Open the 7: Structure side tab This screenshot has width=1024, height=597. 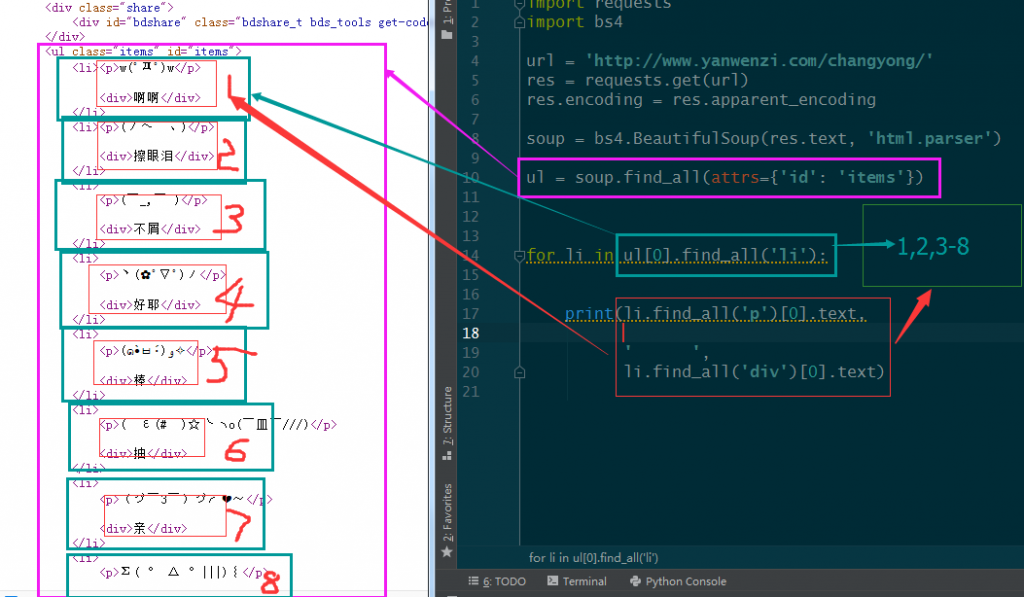tap(447, 422)
